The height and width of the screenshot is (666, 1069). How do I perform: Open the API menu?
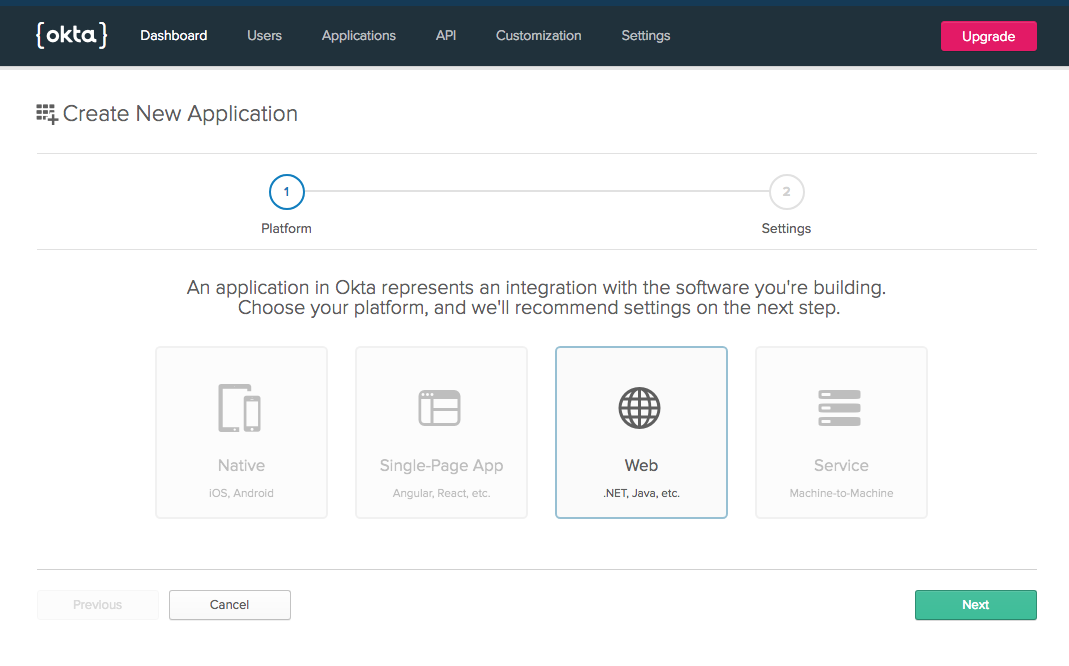(x=446, y=35)
